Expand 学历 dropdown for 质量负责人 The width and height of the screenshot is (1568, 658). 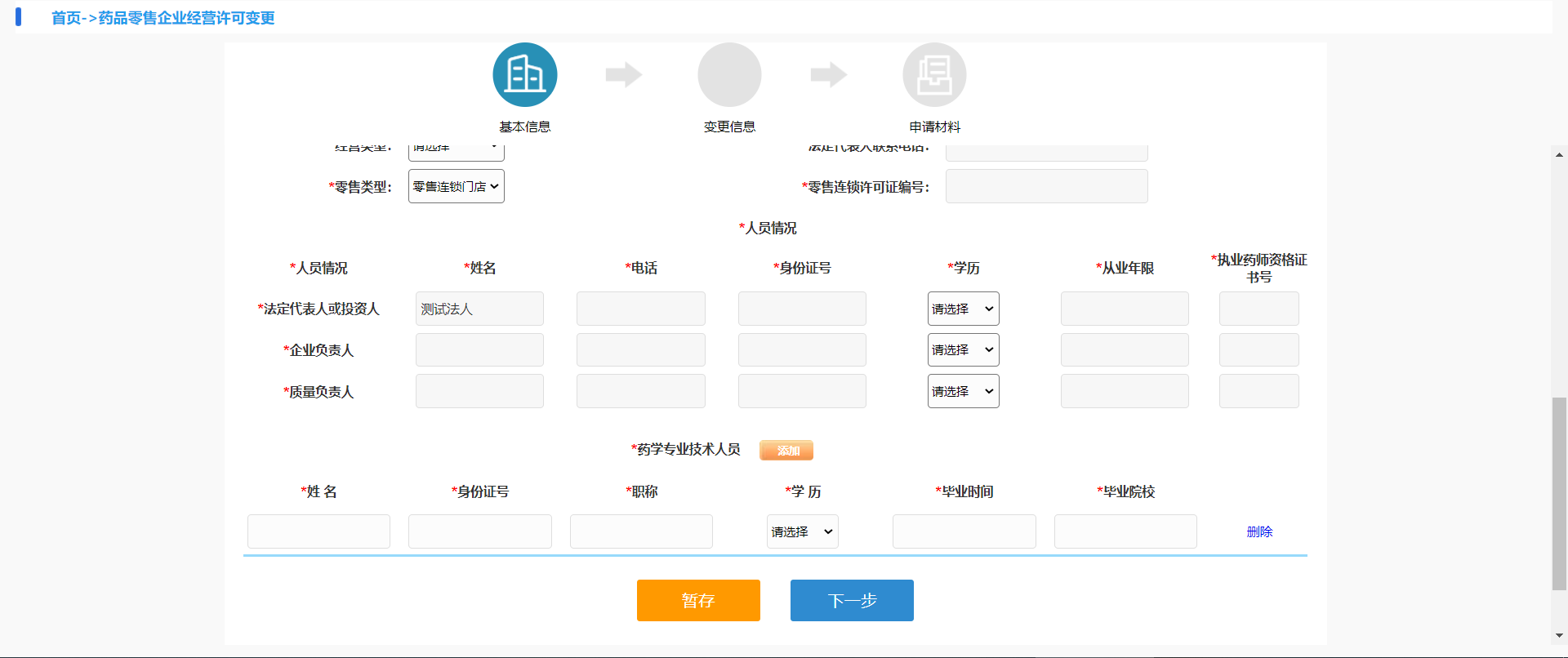963,391
